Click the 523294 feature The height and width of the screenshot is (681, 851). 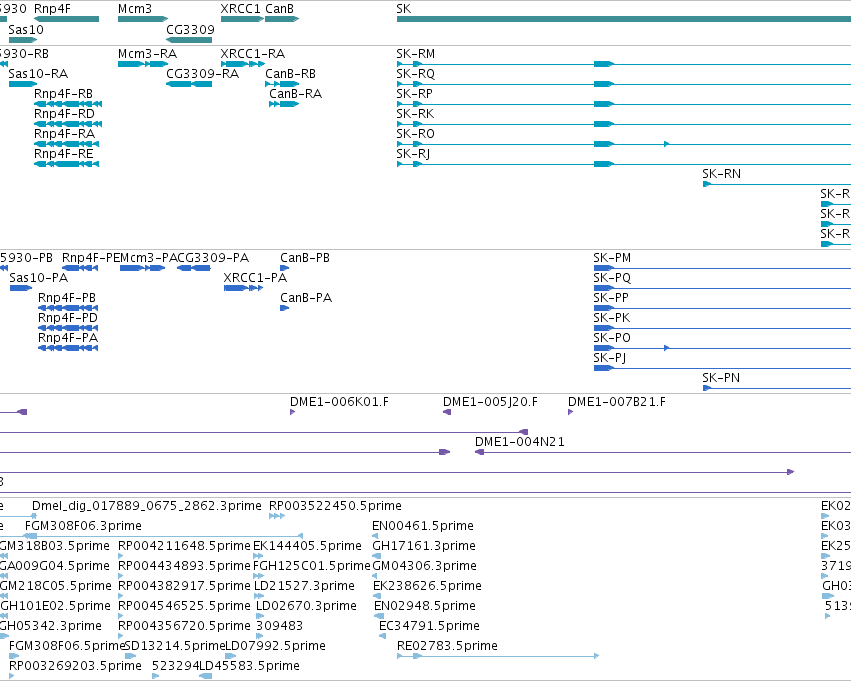155,677
